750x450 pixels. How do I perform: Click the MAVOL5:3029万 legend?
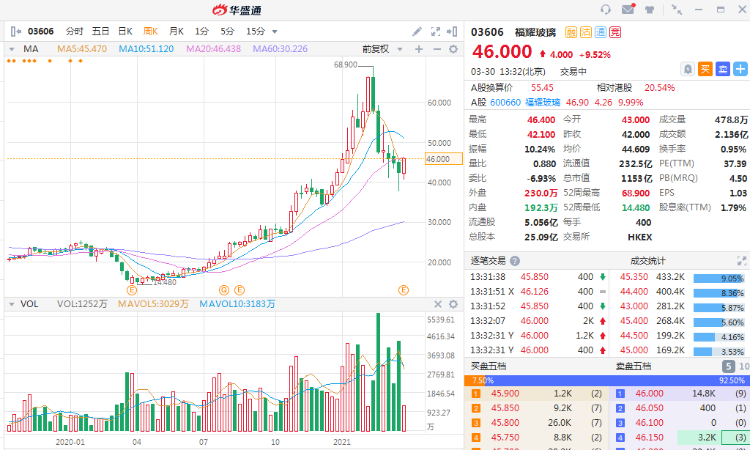[x=153, y=304]
